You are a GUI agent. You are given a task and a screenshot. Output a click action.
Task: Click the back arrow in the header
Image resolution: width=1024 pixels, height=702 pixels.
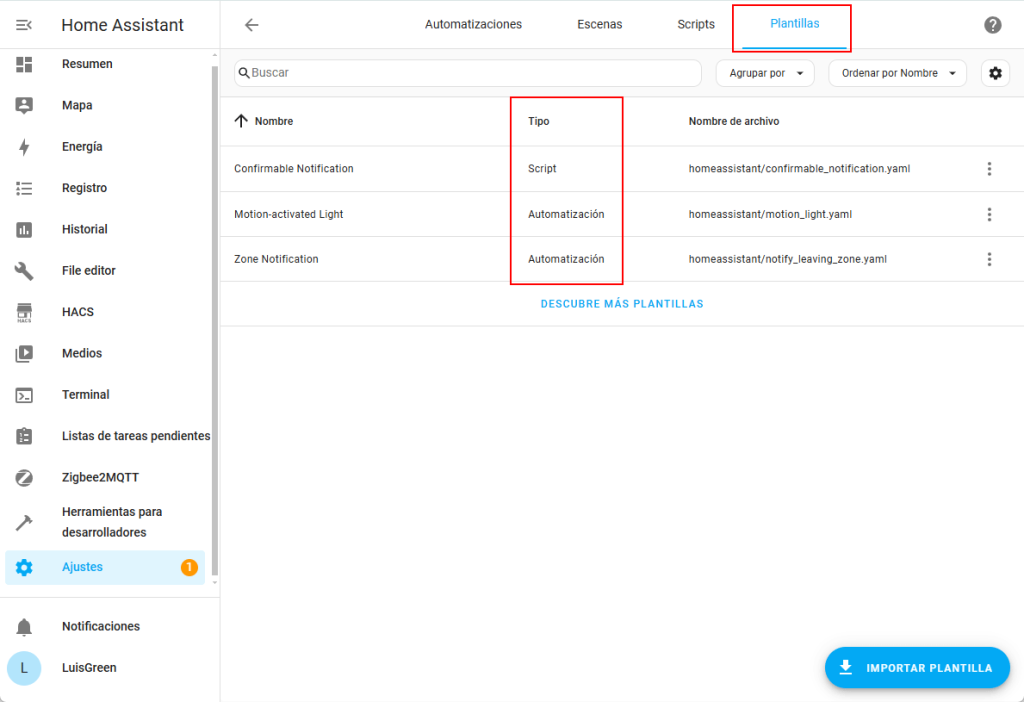point(251,25)
